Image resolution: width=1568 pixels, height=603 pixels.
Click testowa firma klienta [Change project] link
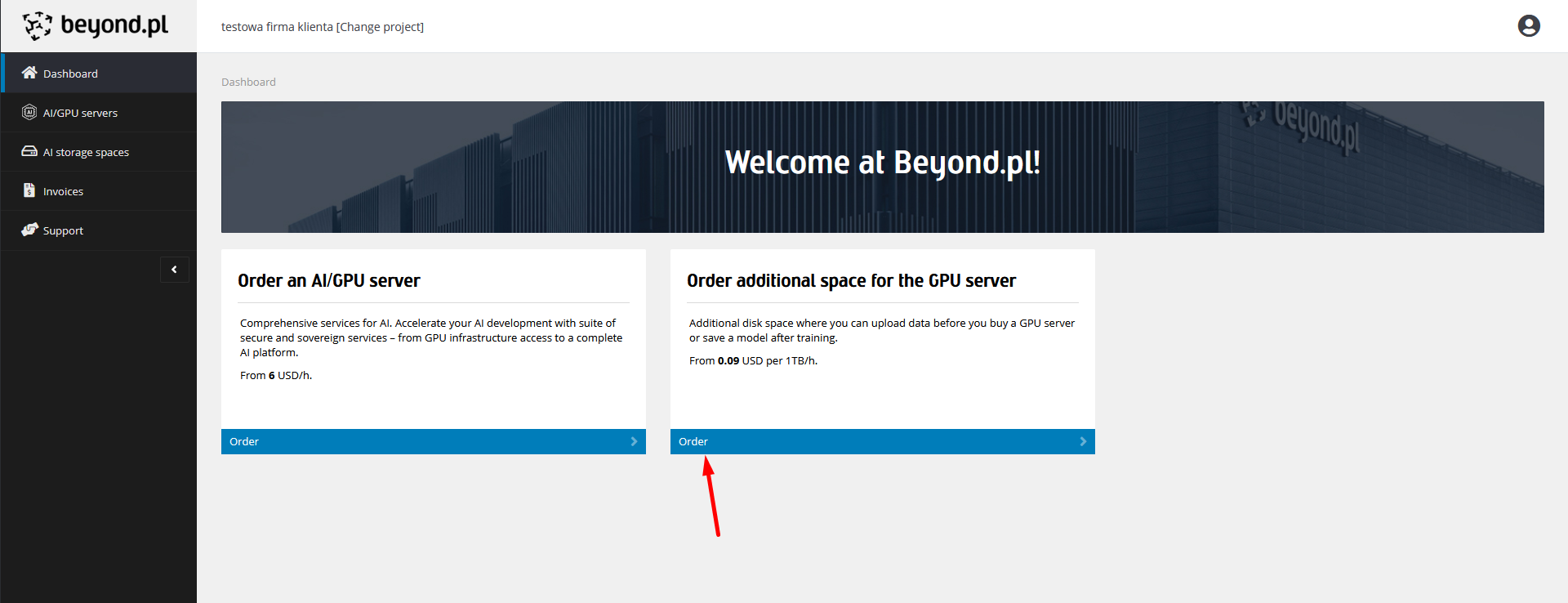point(323,27)
